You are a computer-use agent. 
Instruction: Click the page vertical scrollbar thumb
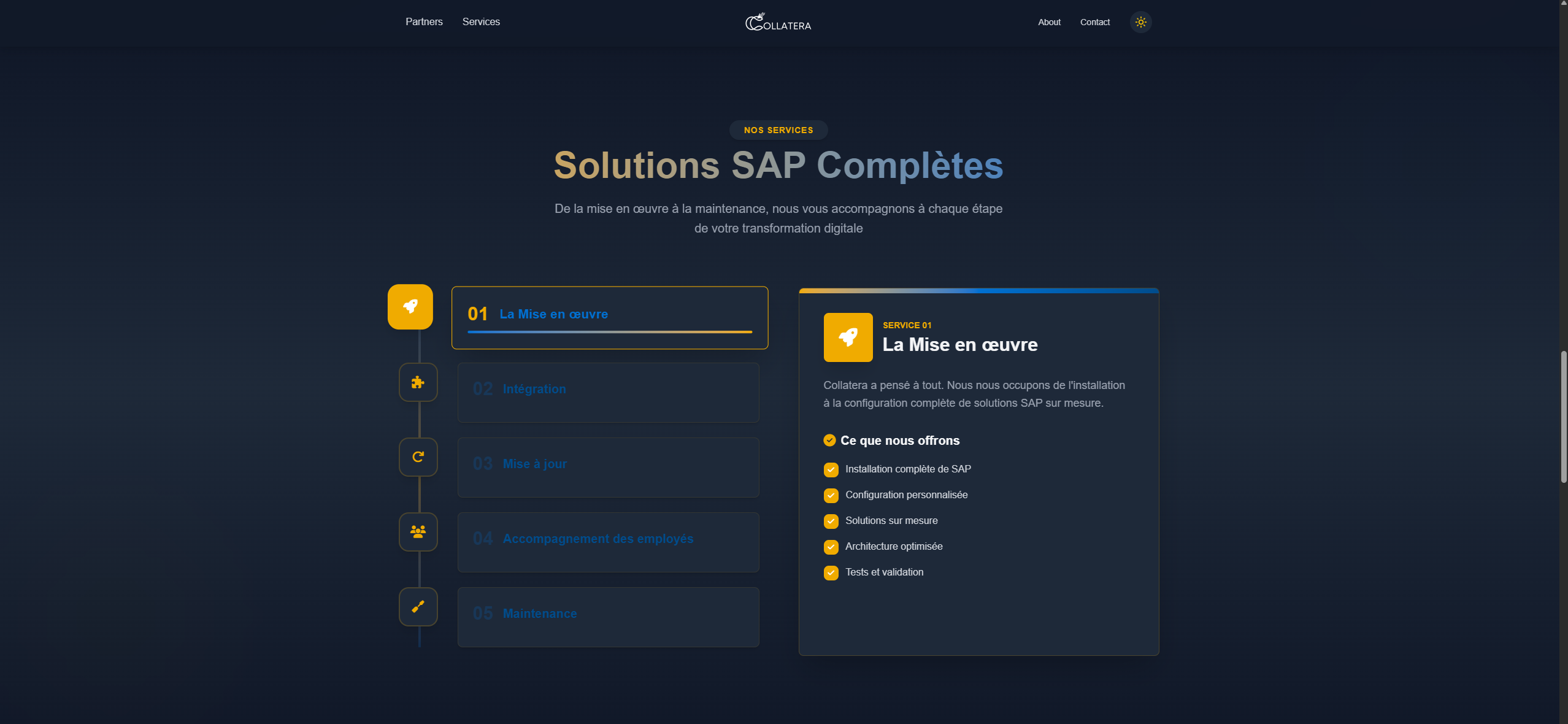[1564, 417]
